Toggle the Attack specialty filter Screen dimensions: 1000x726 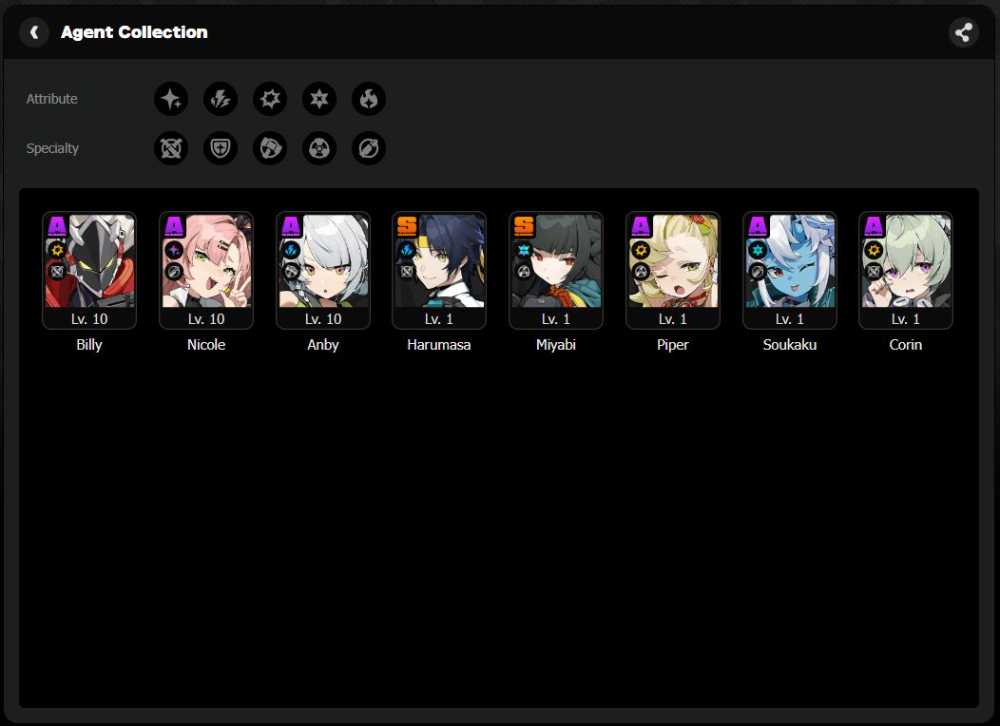tap(171, 148)
